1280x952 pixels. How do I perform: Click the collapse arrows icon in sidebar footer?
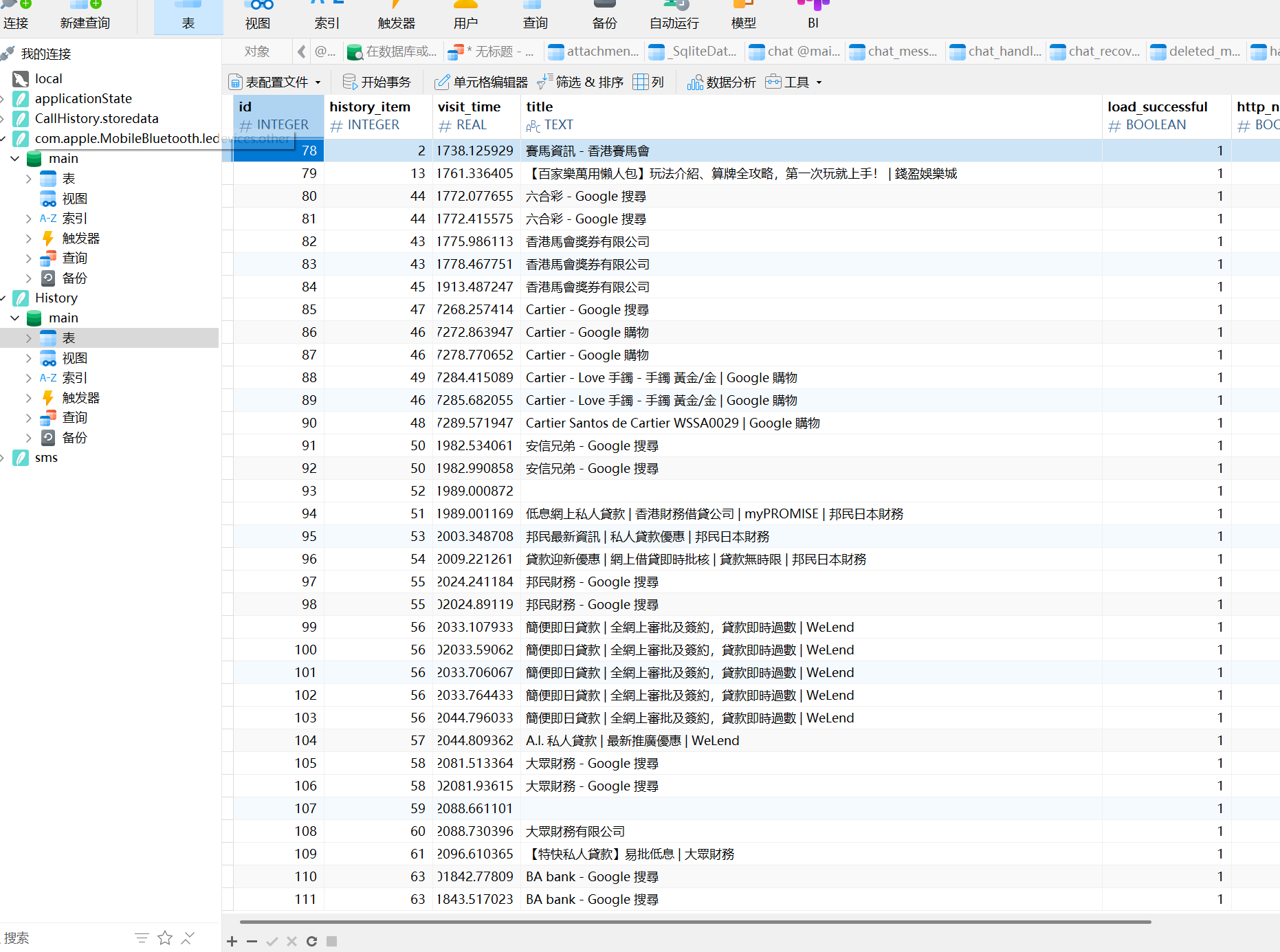pos(188,938)
